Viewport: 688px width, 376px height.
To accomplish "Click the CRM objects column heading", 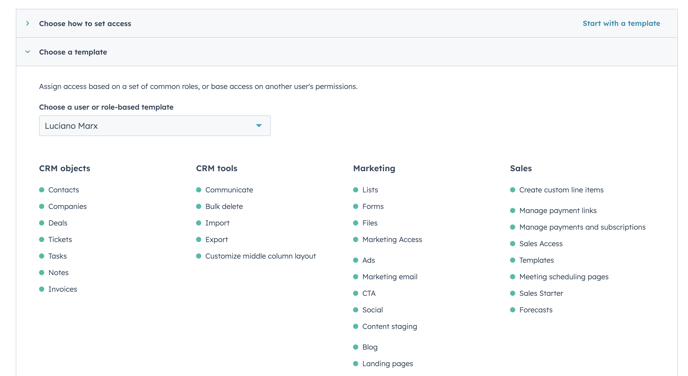I will [x=64, y=168].
